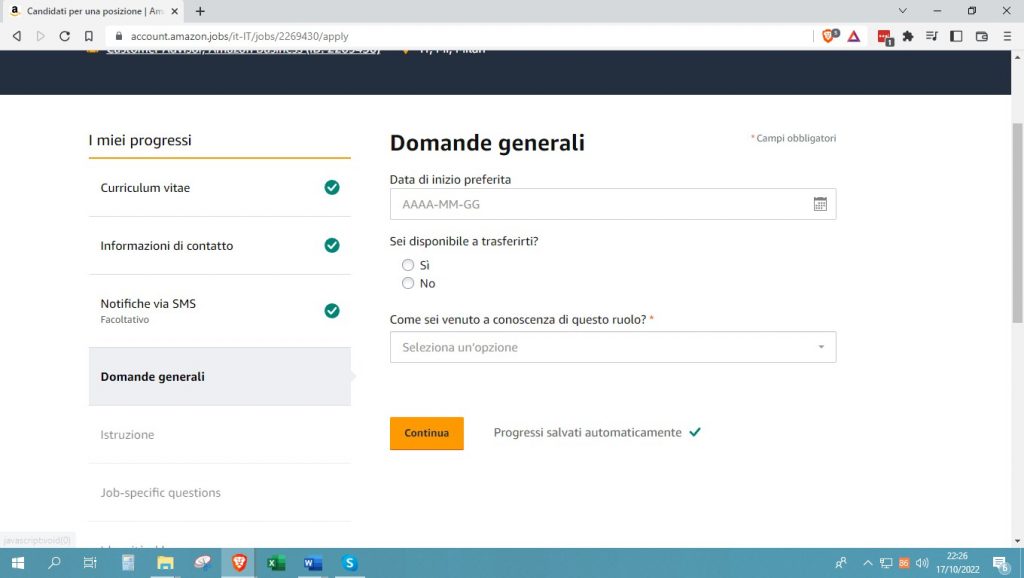Select Sì for relocation availability
This screenshot has width=1024, height=578.
[x=408, y=264]
